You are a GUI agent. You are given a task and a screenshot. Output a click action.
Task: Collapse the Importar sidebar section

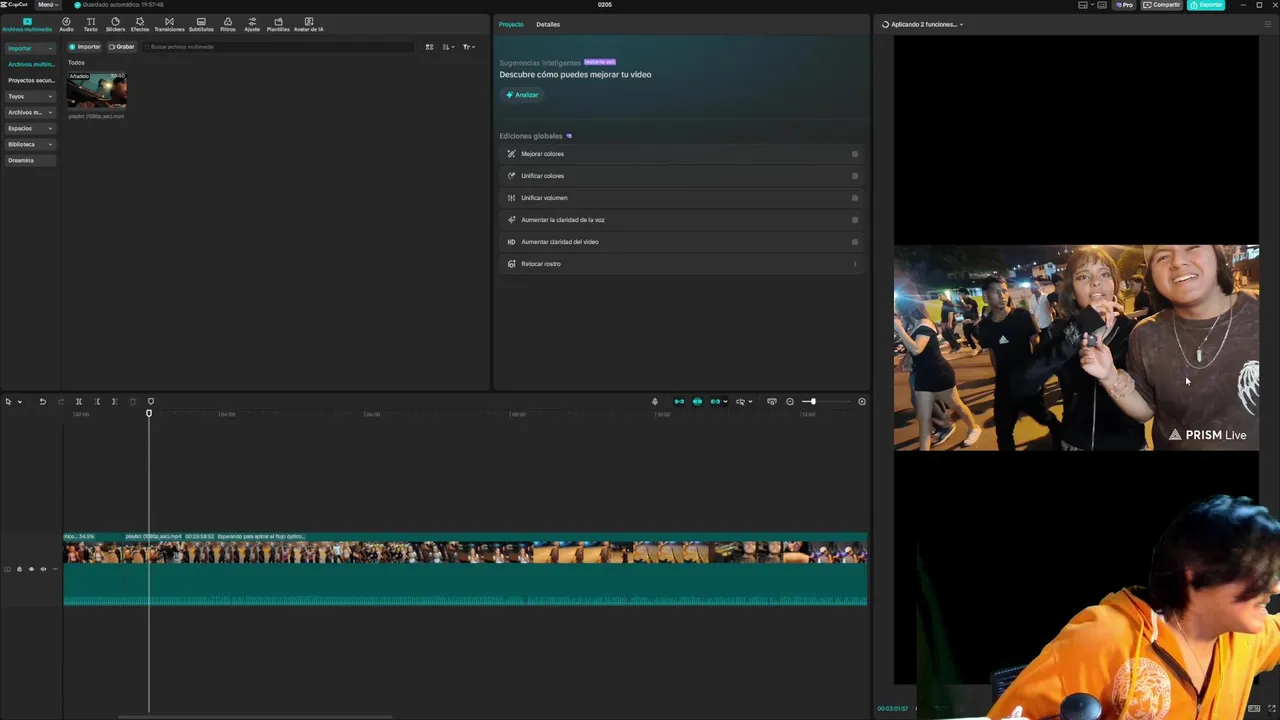(x=29, y=48)
